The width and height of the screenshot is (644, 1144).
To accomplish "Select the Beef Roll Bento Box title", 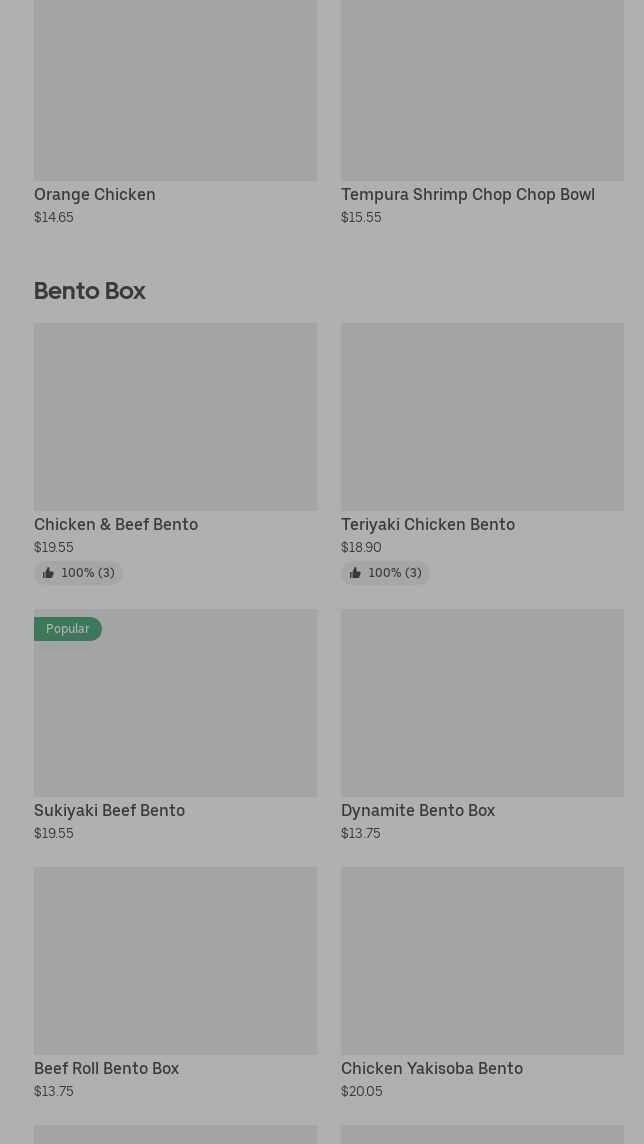I will (x=107, y=1069).
